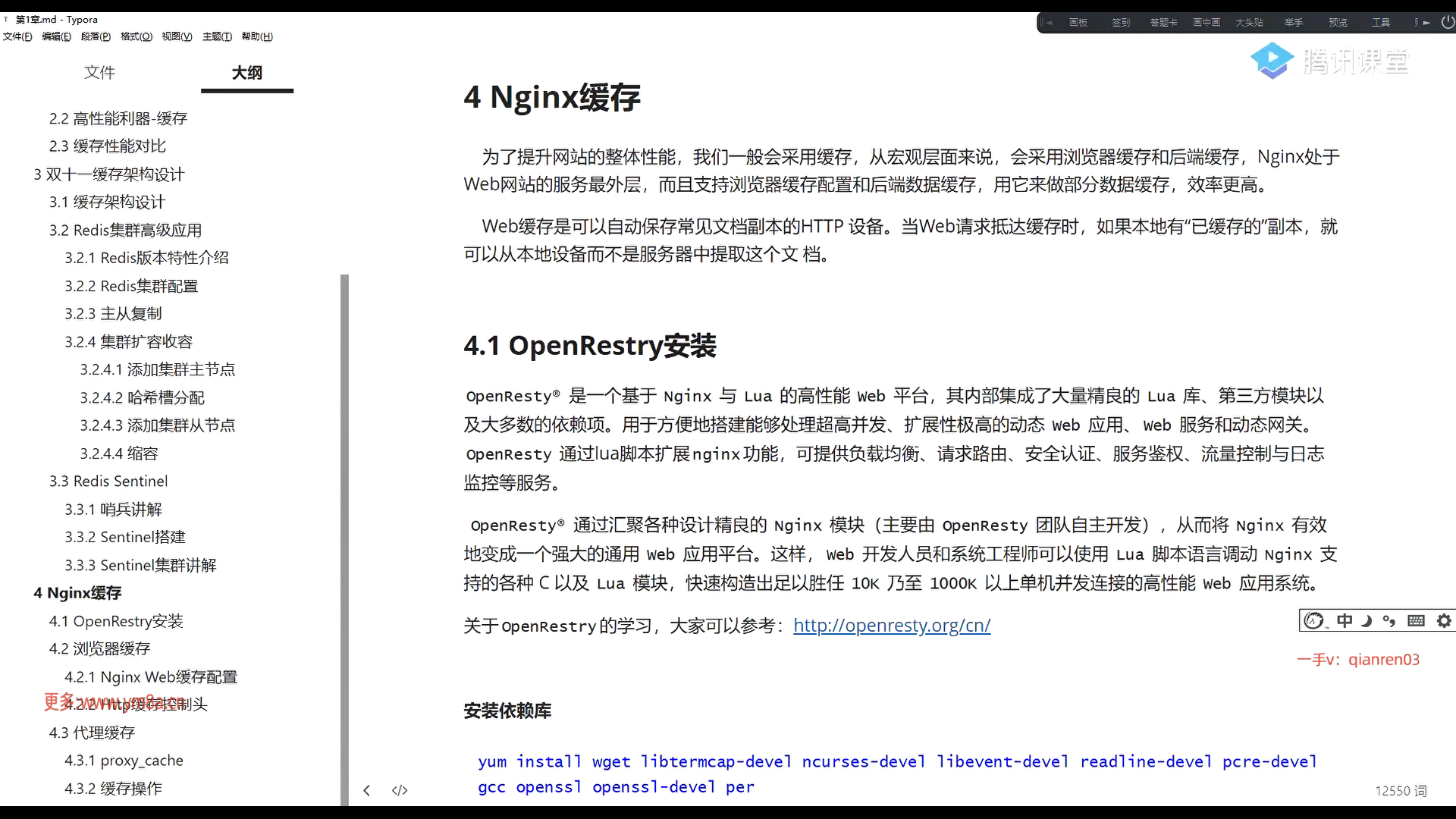Collapse the classroom toolbar arrow

(x=1049, y=23)
